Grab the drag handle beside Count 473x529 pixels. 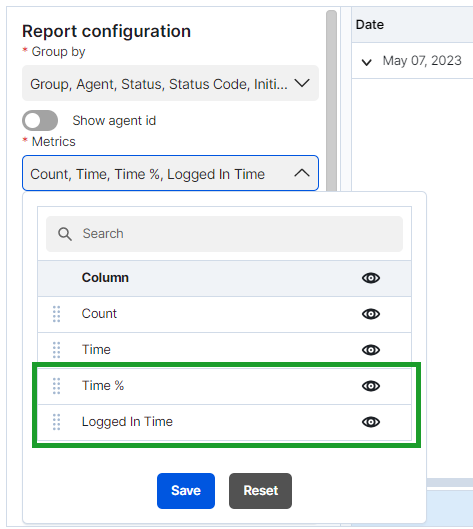[x=56, y=314]
